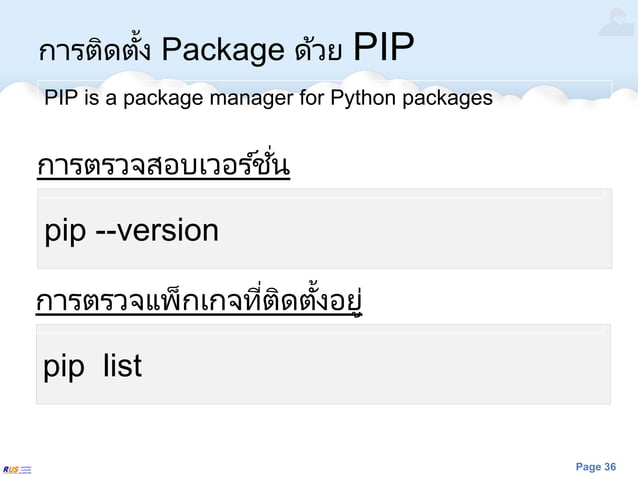This screenshot has height=478, width=638.
Task: Click 'pip' before '--version' in code box
Action: coord(65,232)
